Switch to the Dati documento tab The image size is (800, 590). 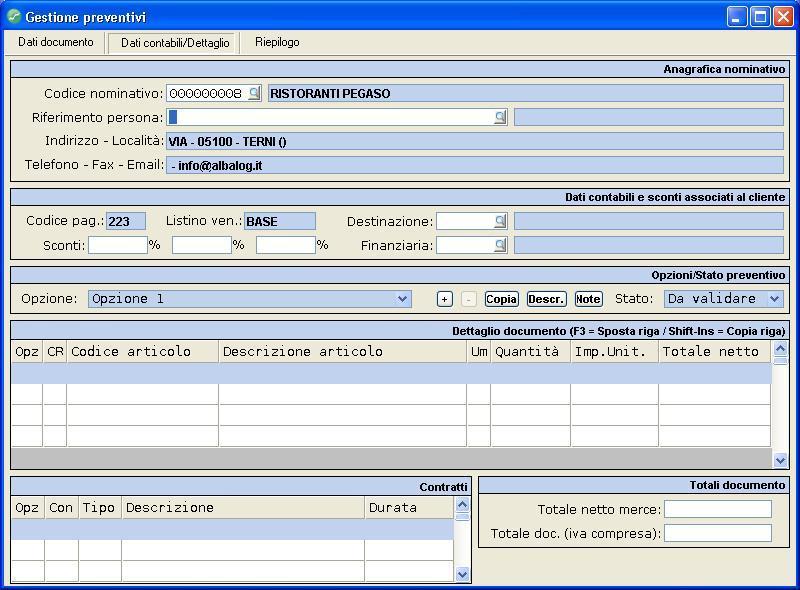click(56, 42)
